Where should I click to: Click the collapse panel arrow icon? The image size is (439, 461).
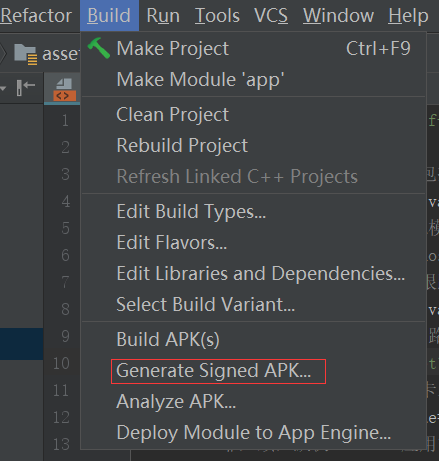[x=26, y=88]
